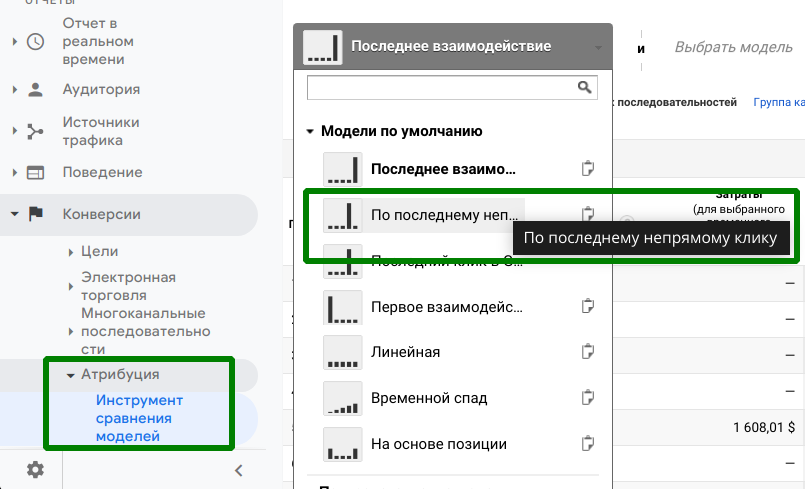
Task: Click the settings gear icon
Action: 35,469
